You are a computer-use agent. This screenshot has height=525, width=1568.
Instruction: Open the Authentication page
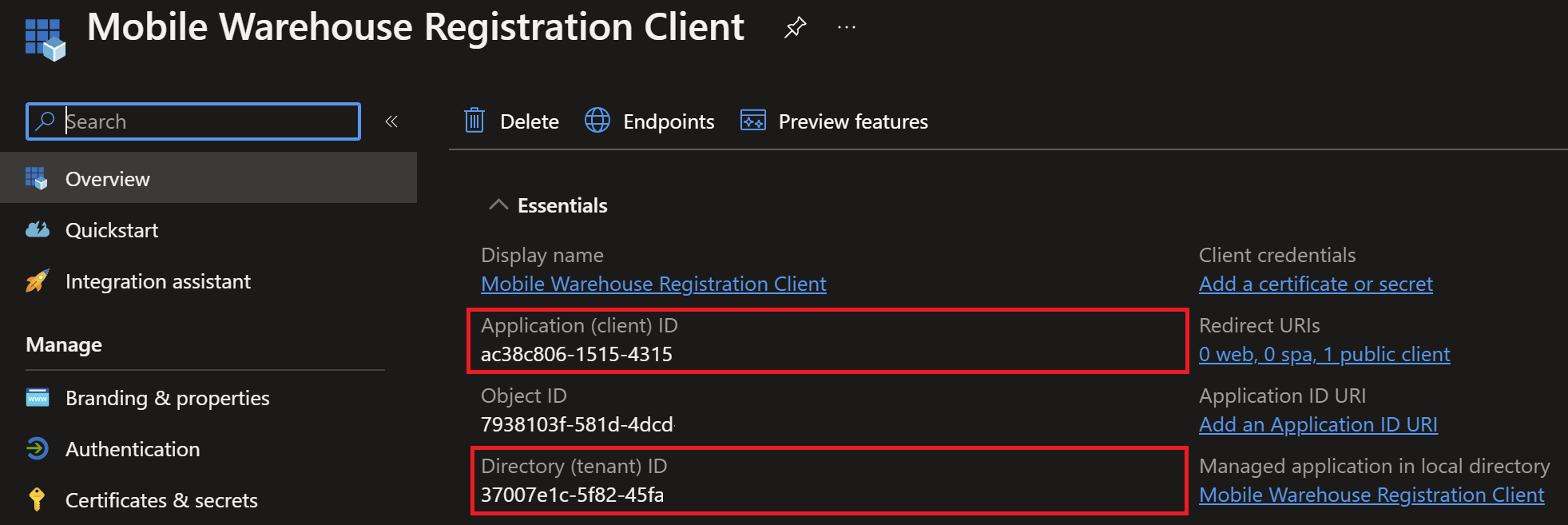click(x=133, y=449)
